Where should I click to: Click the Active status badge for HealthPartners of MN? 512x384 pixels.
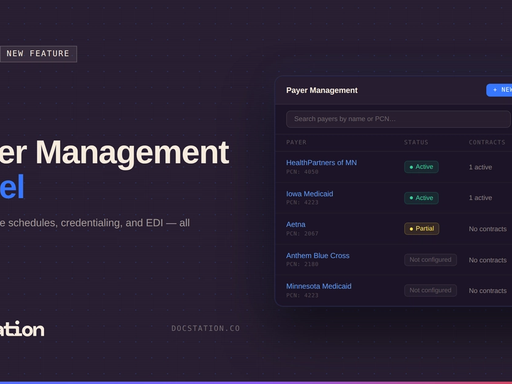tap(421, 167)
